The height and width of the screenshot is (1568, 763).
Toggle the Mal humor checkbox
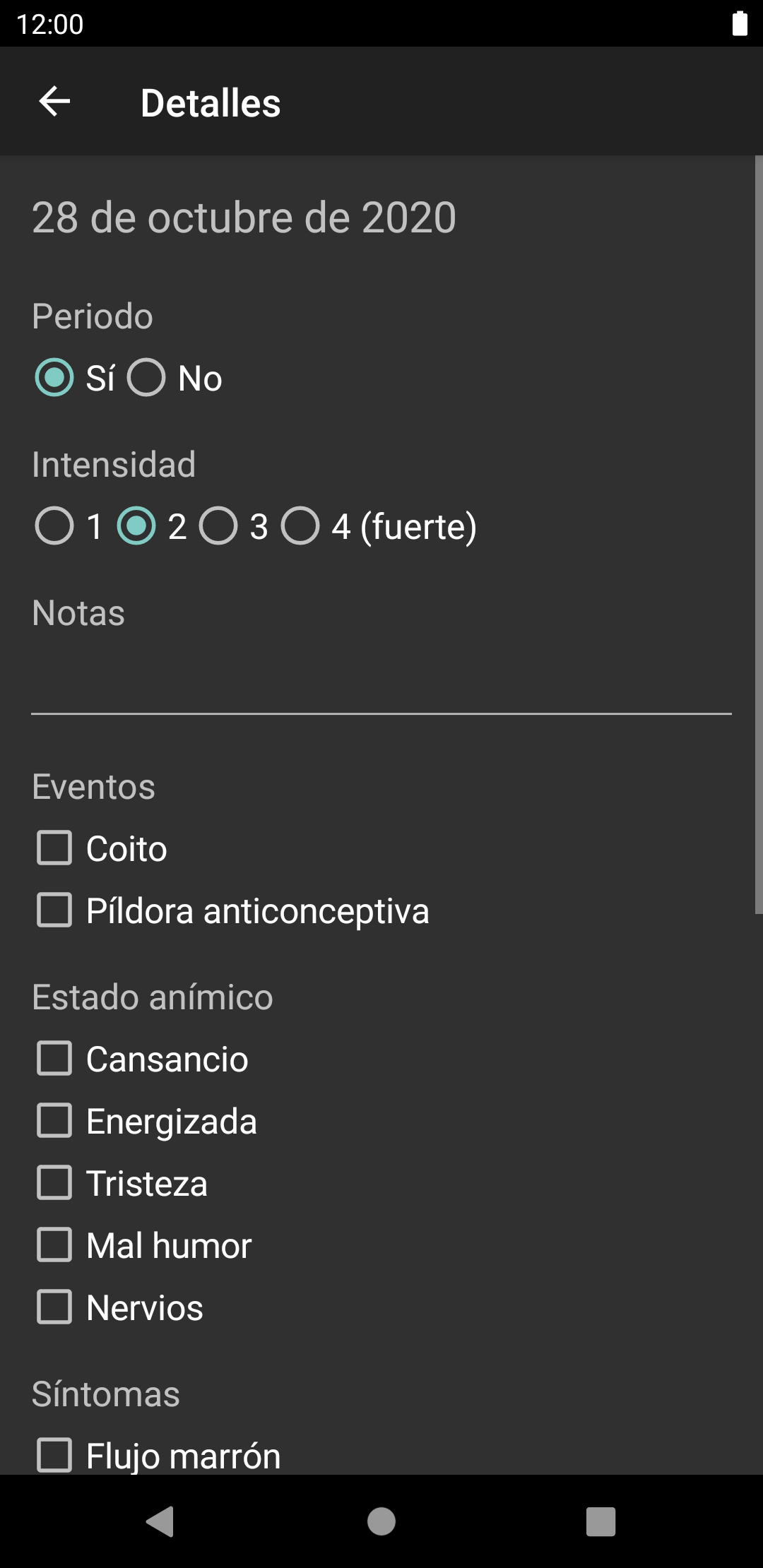click(54, 1245)
